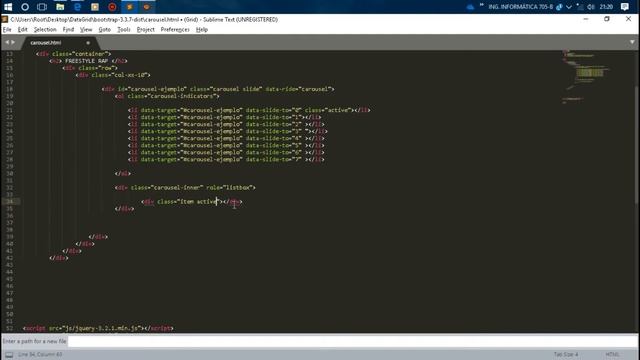Click the vertical editor scrollbar
The image size is (640, 360).
[x=637, y=145]
